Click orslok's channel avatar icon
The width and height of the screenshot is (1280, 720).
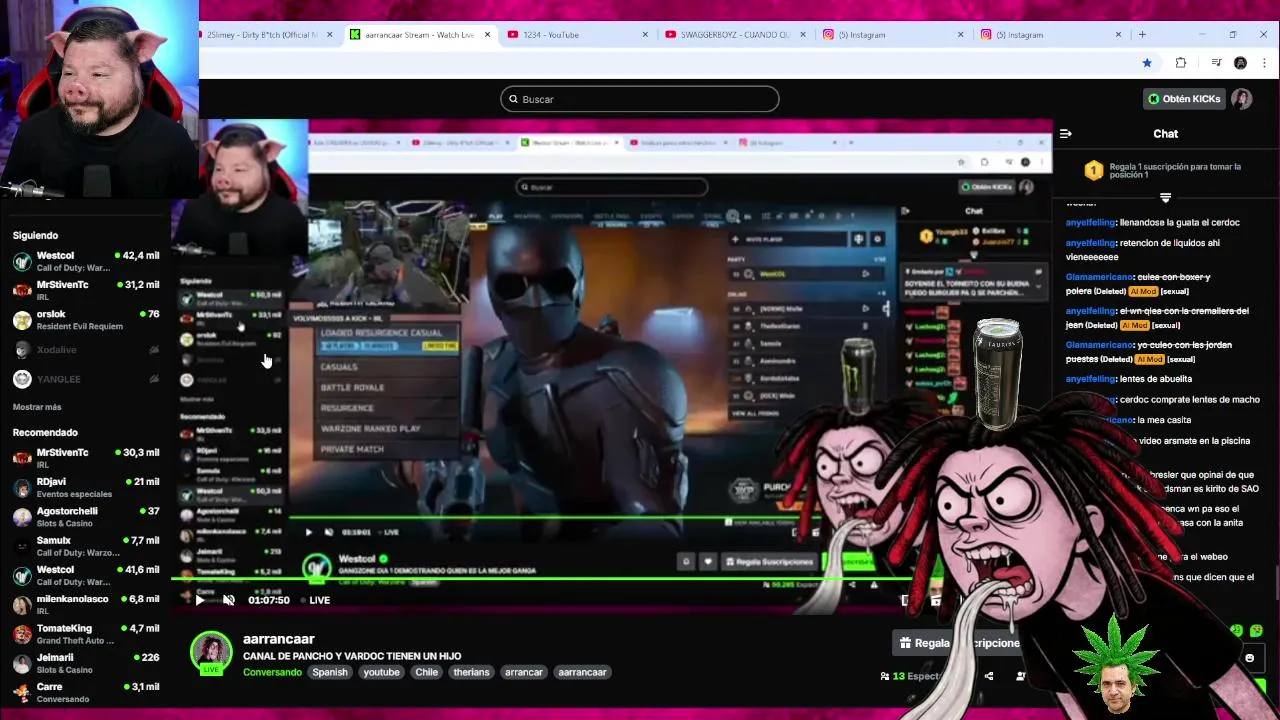pyautogui.click(x=22, y=320)
